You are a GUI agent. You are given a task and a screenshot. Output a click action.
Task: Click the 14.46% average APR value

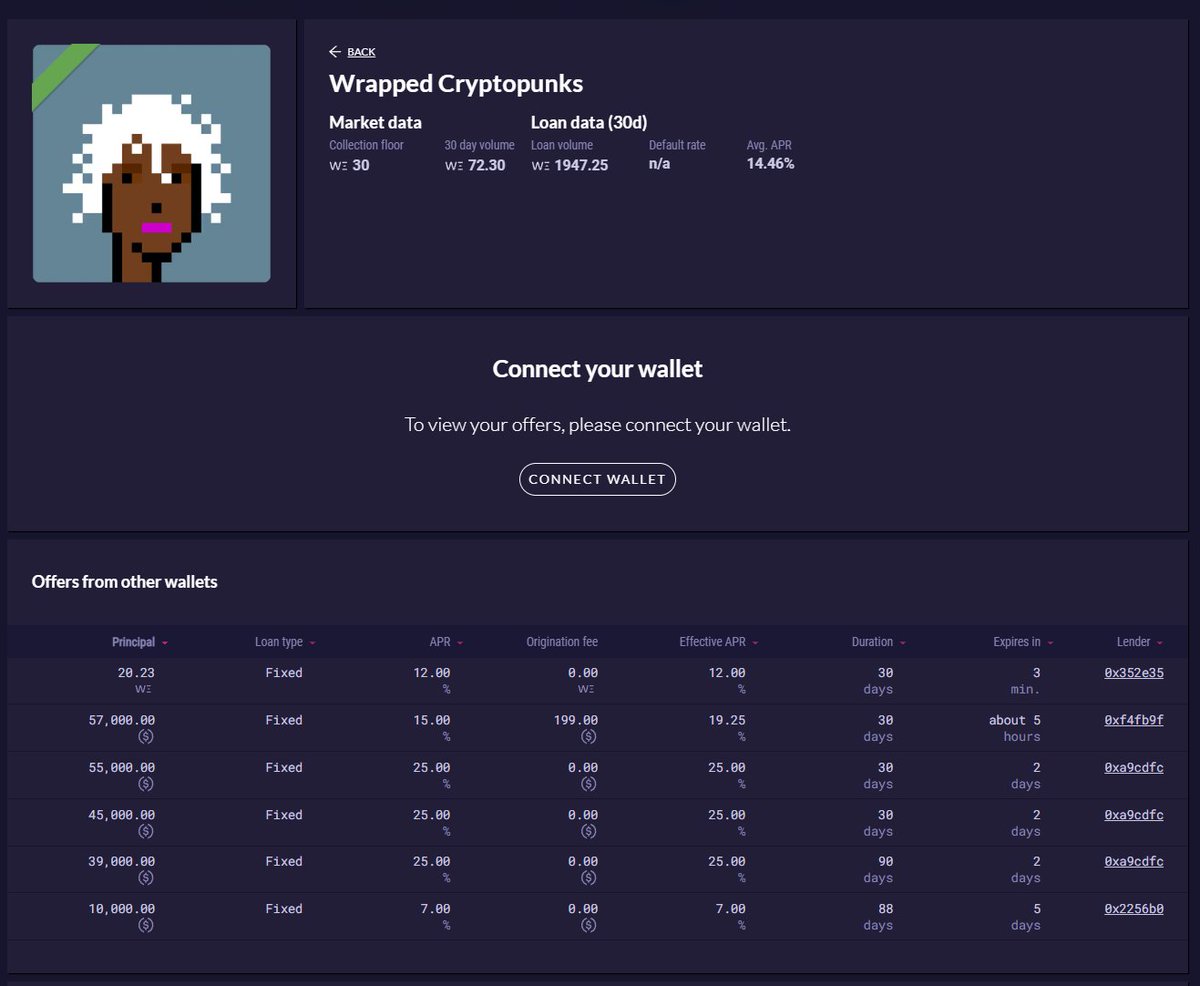point(770,164)
